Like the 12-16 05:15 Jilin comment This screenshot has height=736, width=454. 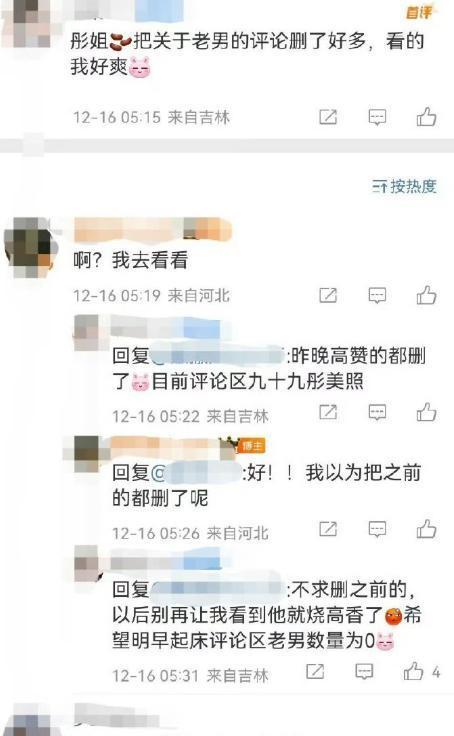[x=426, y=117]
